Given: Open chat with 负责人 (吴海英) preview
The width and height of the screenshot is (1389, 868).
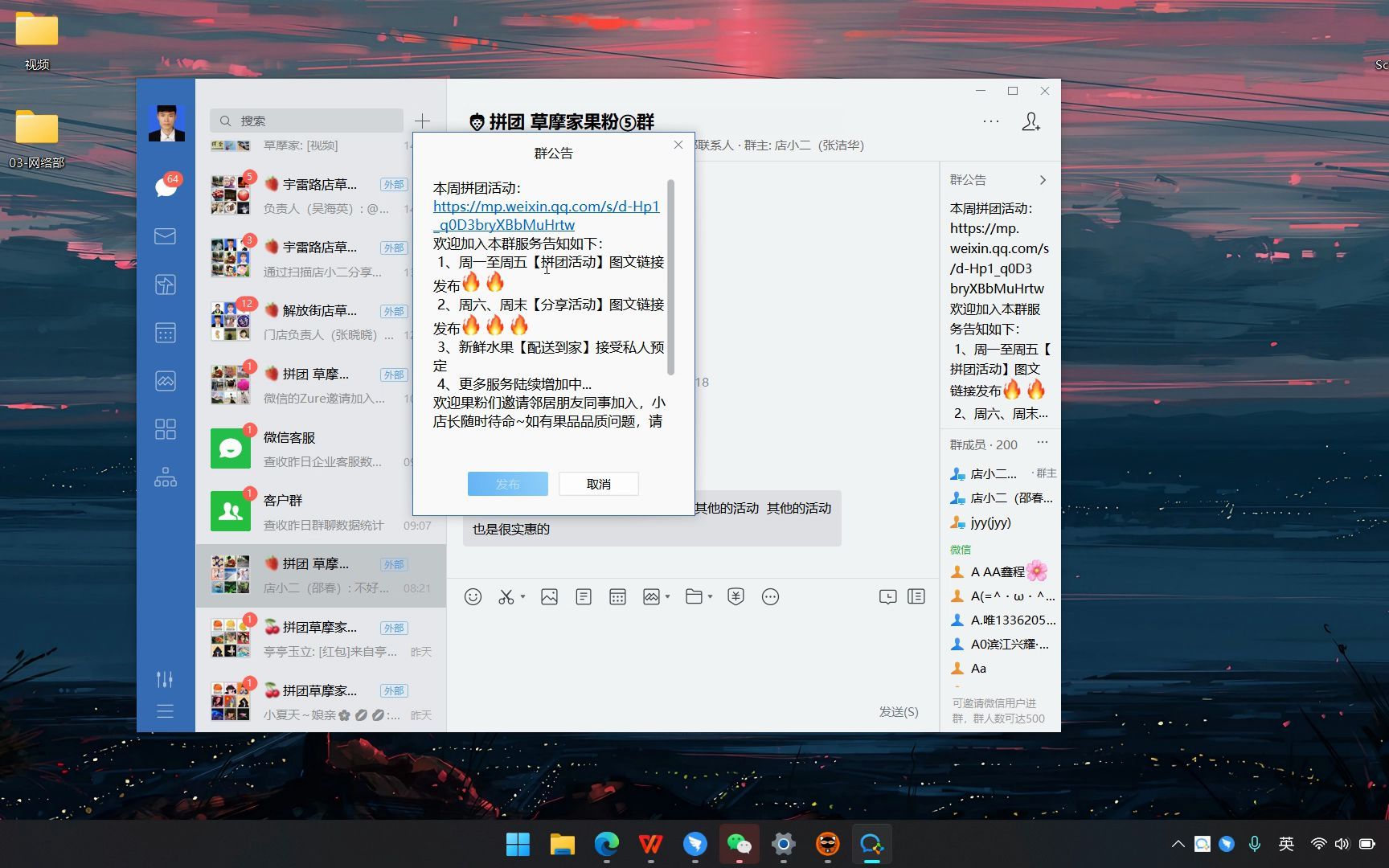Looking at the screenshot, I should point(321,195).
